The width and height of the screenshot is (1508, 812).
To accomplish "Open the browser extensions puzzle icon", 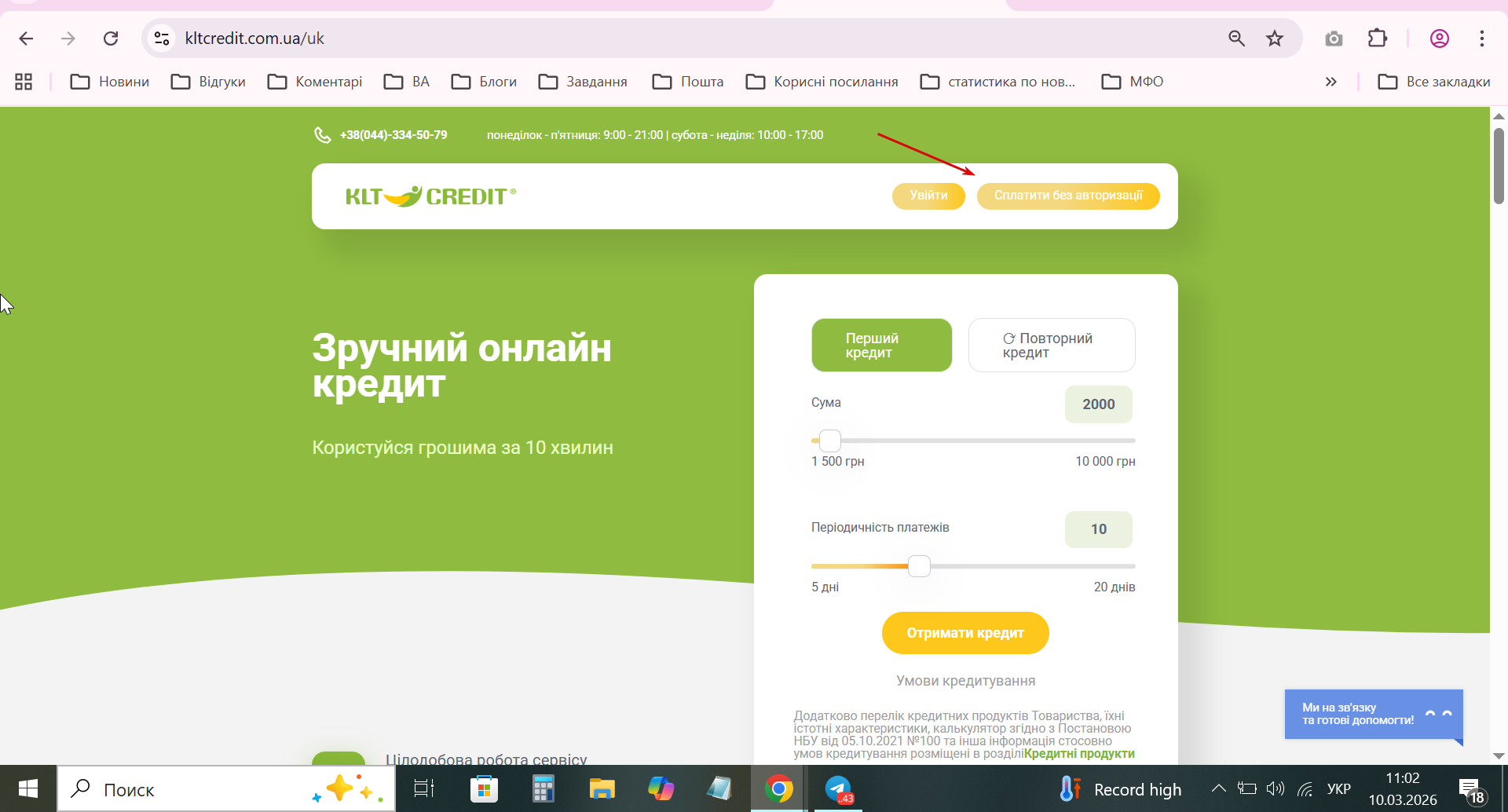I will (x=1378, y=38).
